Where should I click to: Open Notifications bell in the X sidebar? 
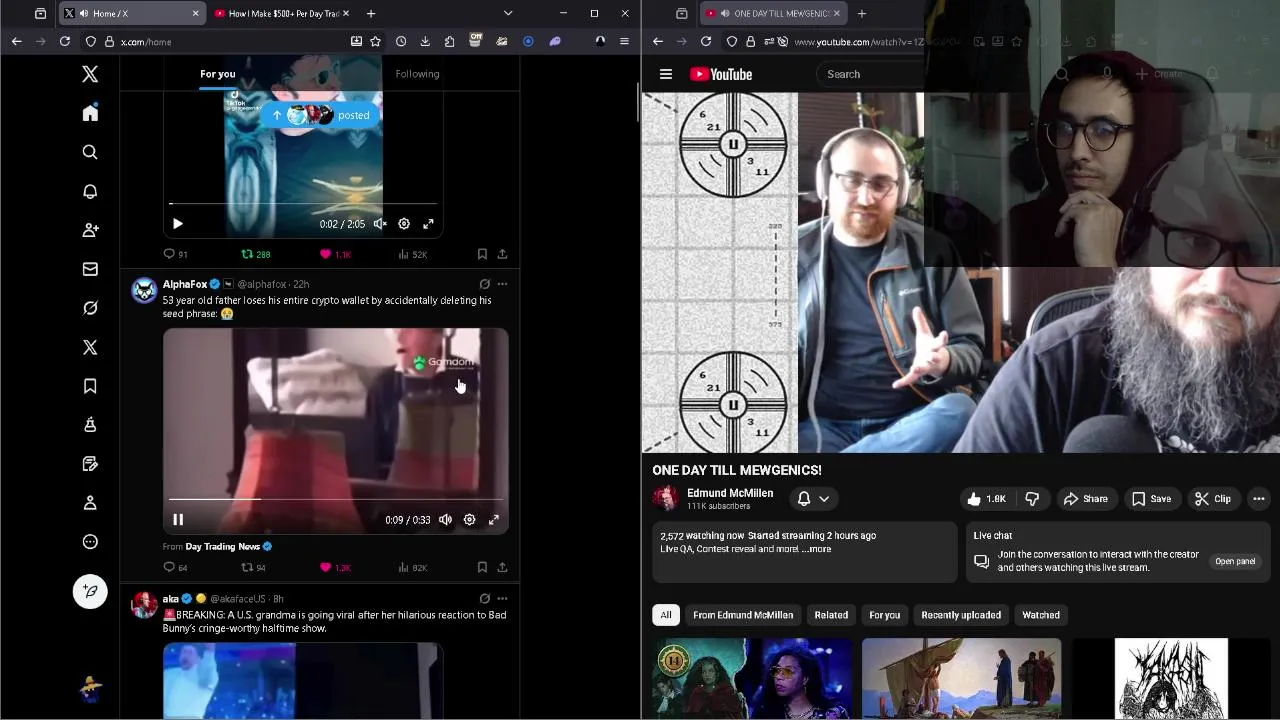point(90,191)
